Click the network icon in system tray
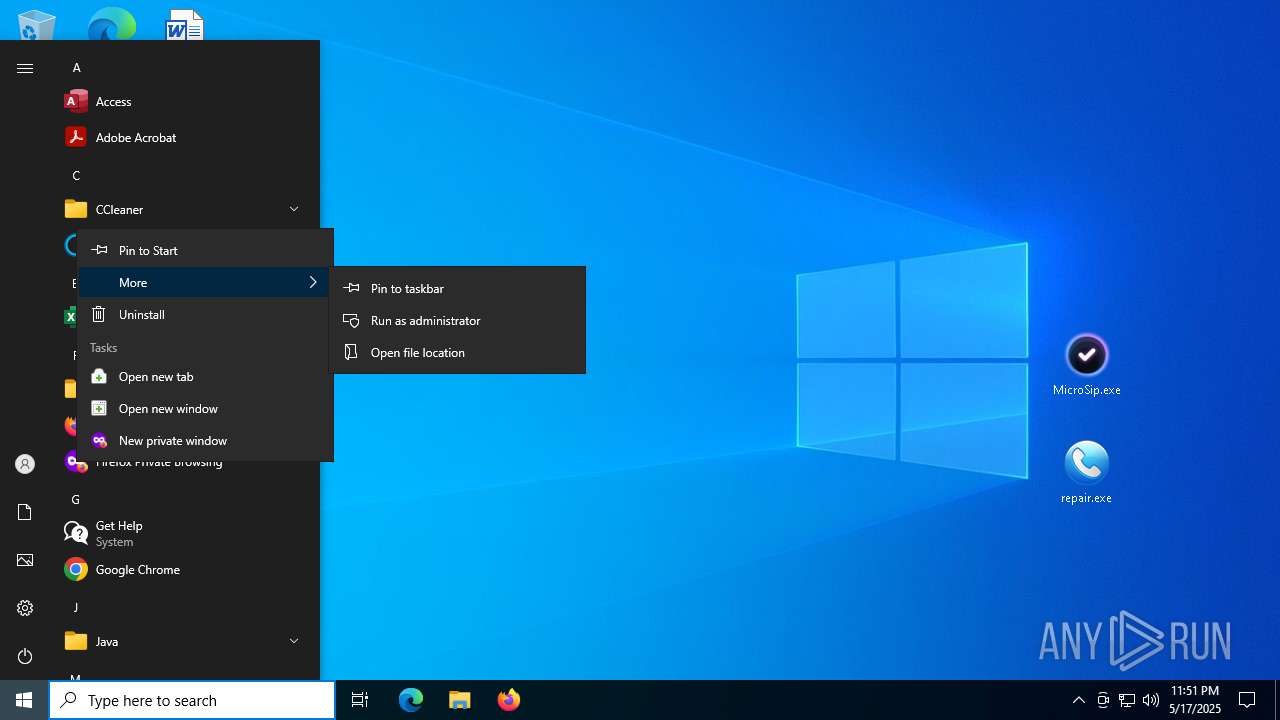The height and width of the screenshot is (720, 1280). point(1127,700)
